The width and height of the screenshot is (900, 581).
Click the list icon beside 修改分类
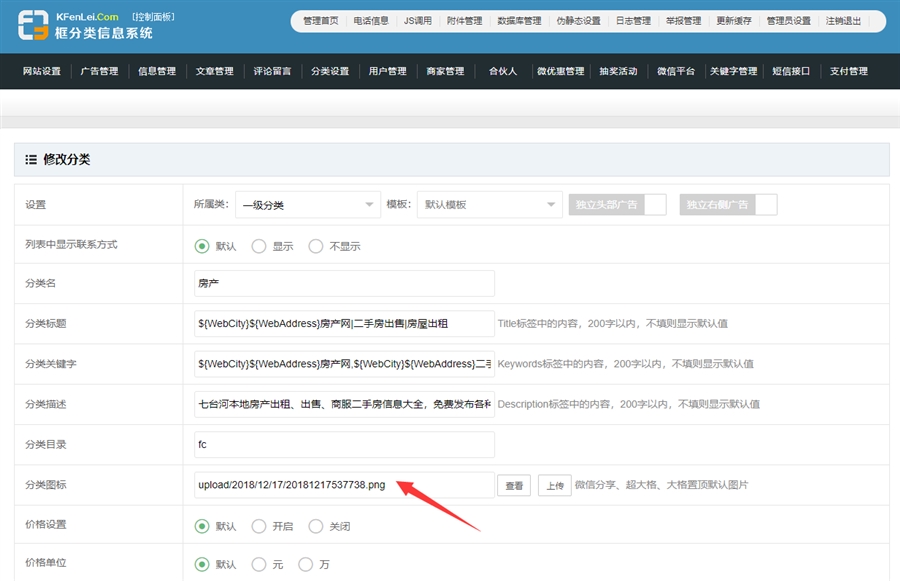(x=31, y=160)
